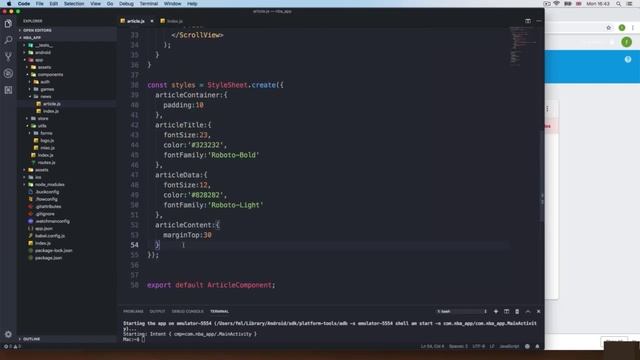This screenshot has height=360, width=640.
Task: Open the OUTPUT panel tab
Action: tap(157, 311)
